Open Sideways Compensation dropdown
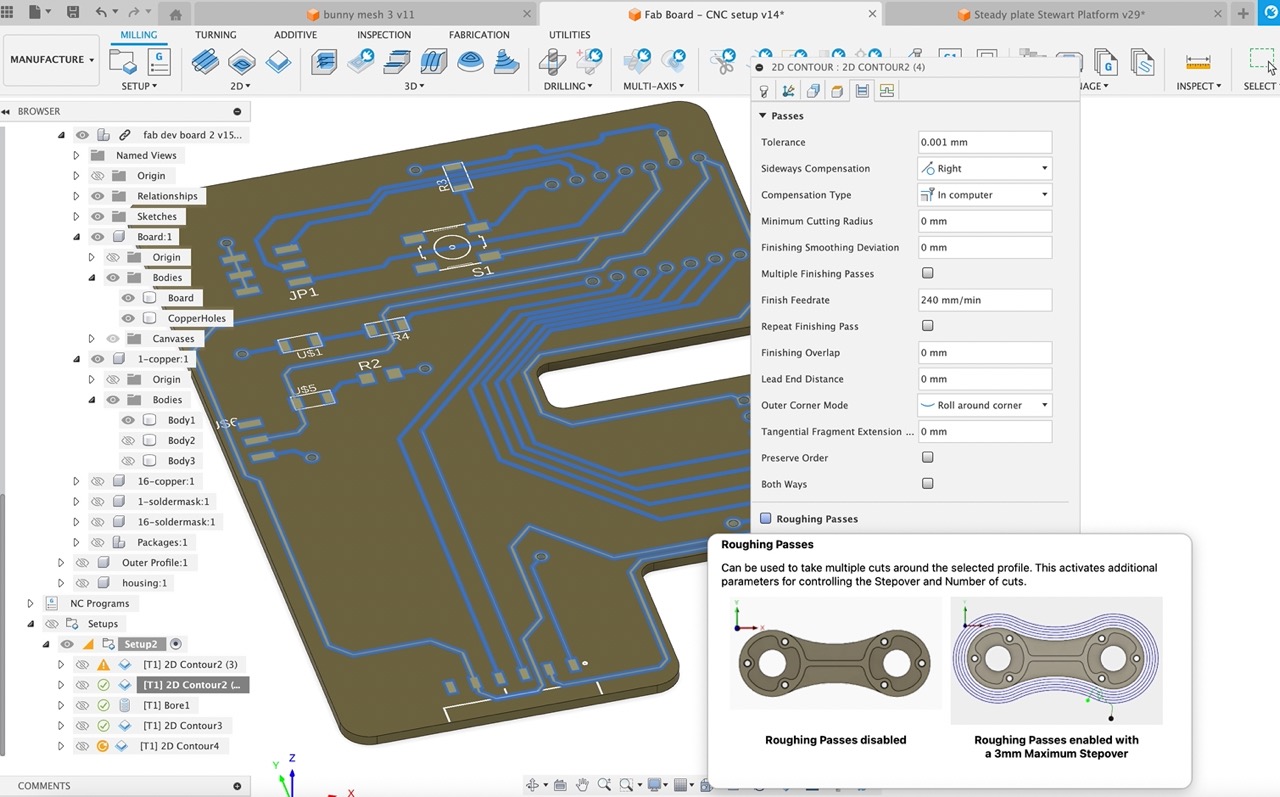This screenshot has height=797, width=1280. click(x=984, y=168)
